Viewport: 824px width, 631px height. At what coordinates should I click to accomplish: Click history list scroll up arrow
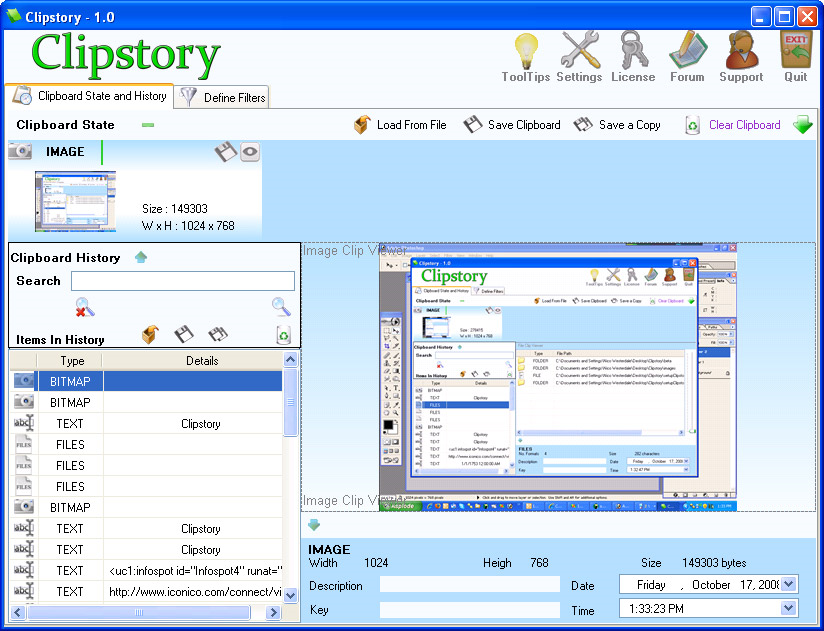[x=291, y=359]
